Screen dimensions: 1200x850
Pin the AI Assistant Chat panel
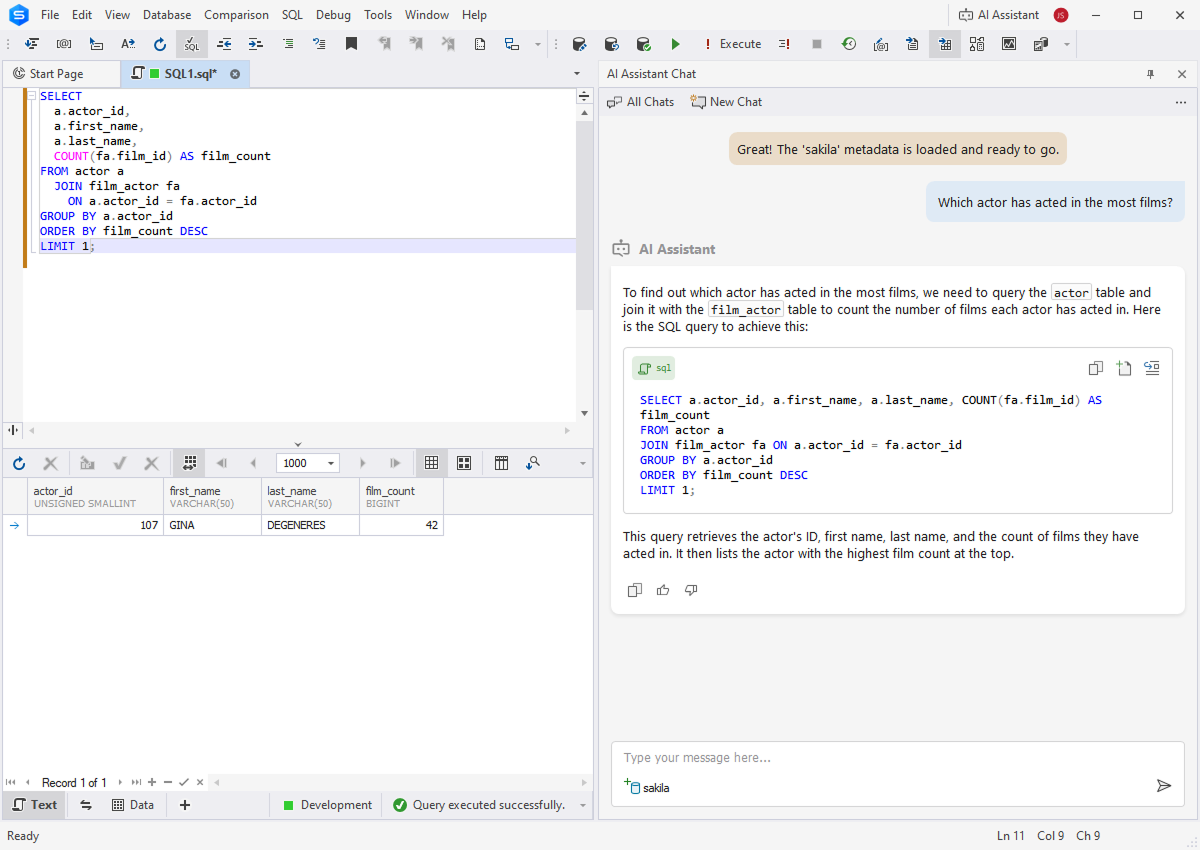[x=1150, y=74]
